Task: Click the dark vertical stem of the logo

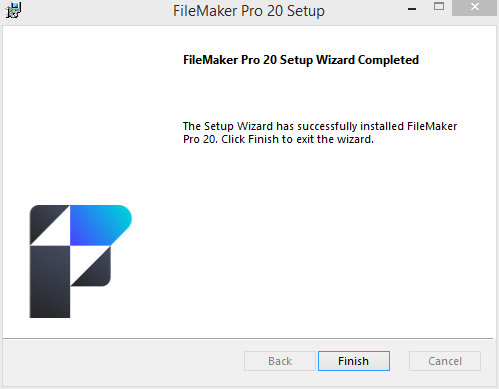Action: tap(50, 282)
